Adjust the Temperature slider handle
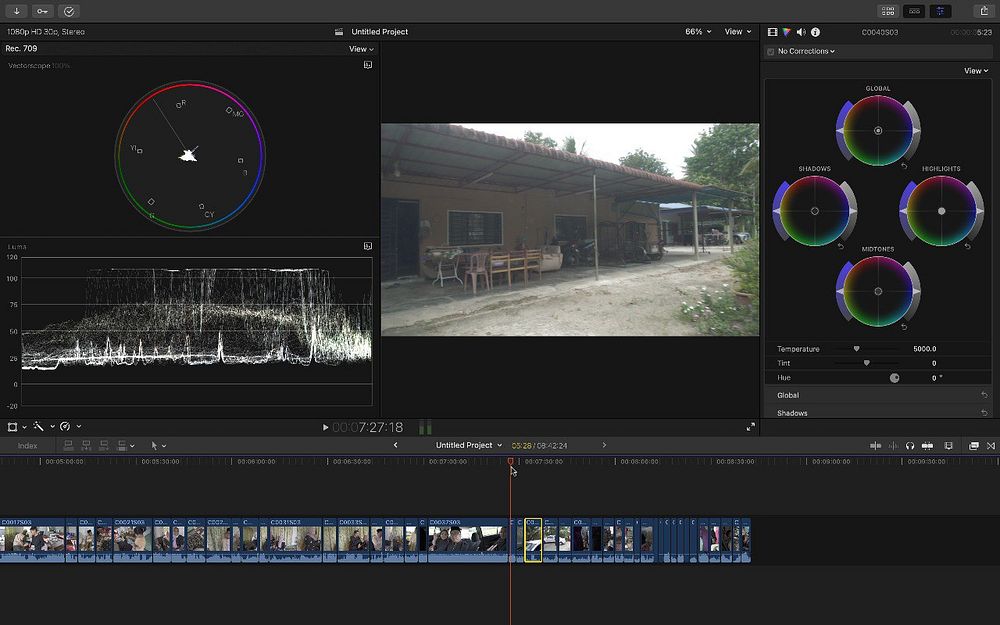1000x625 pixels. (x=856, y=349)
